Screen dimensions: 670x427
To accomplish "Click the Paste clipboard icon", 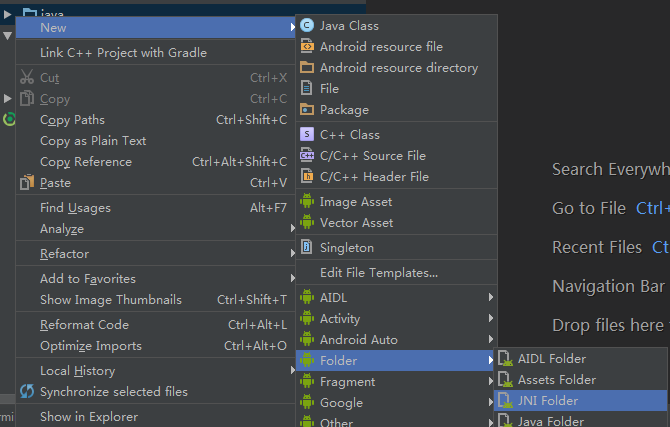I will coord(27,182).
